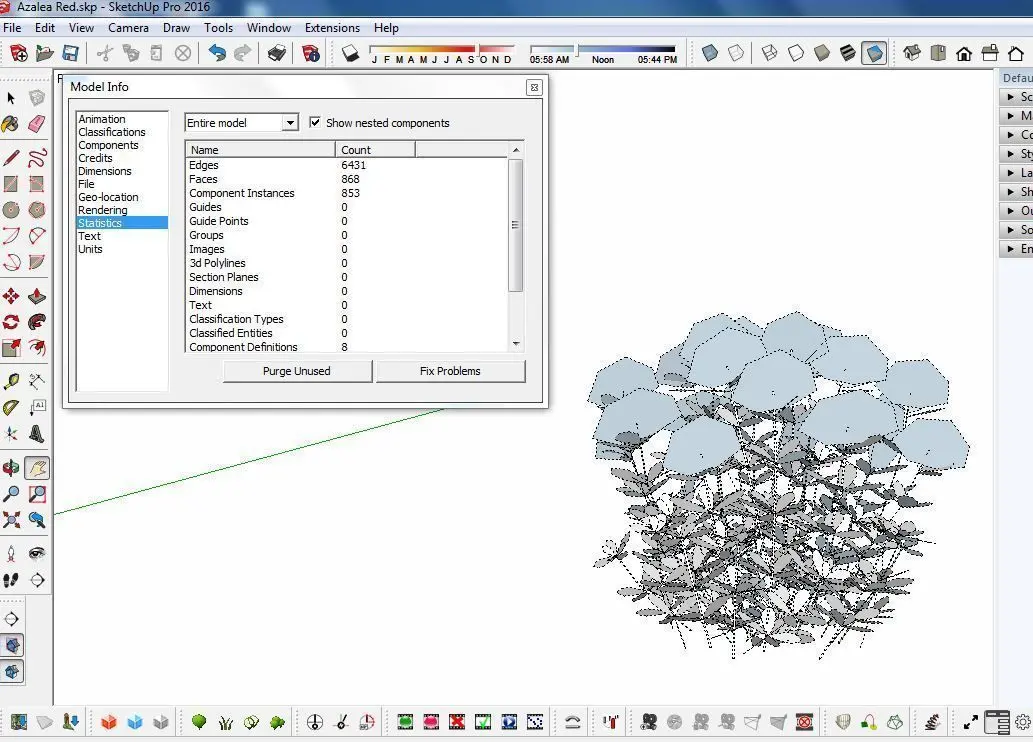Expand the Sc tray panel
The width and height of the screenshot is (1033, 742).
(1017, 96)
